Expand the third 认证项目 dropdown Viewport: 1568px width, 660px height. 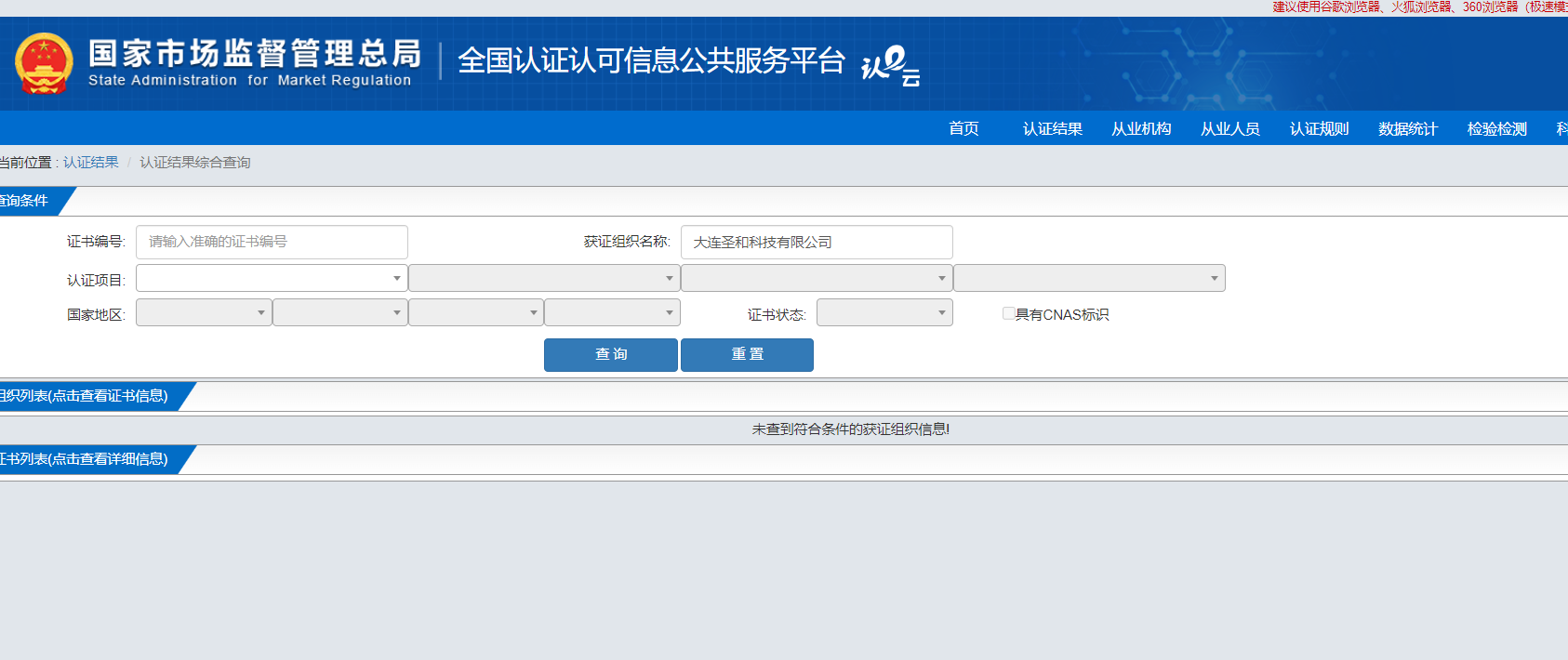(x=817, y=278)
